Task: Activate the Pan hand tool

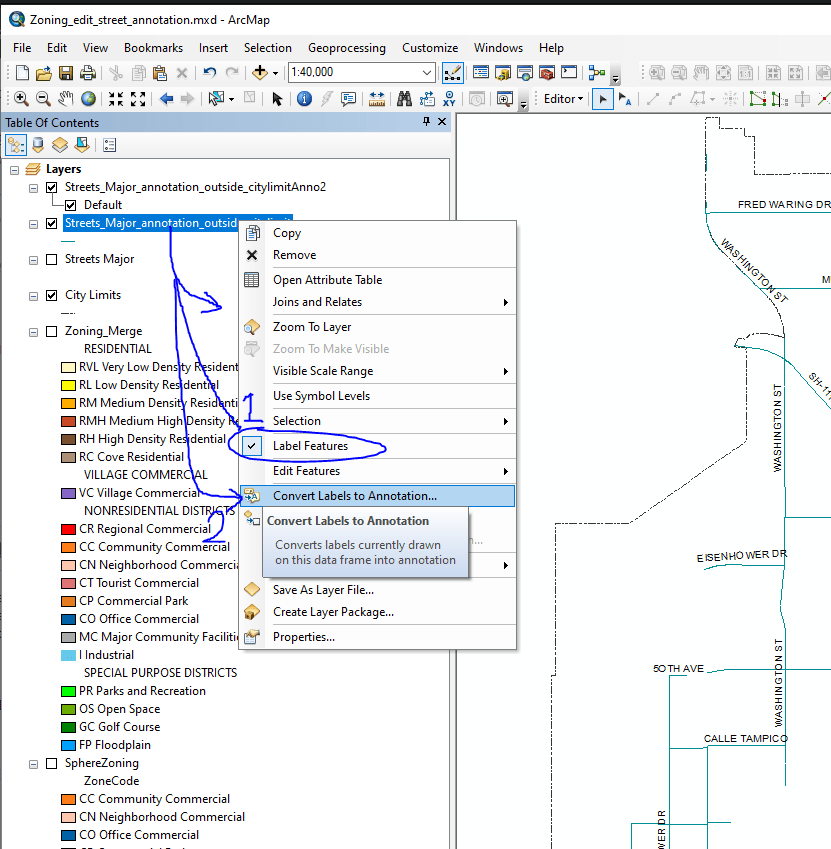Action: tap(66, 99)
